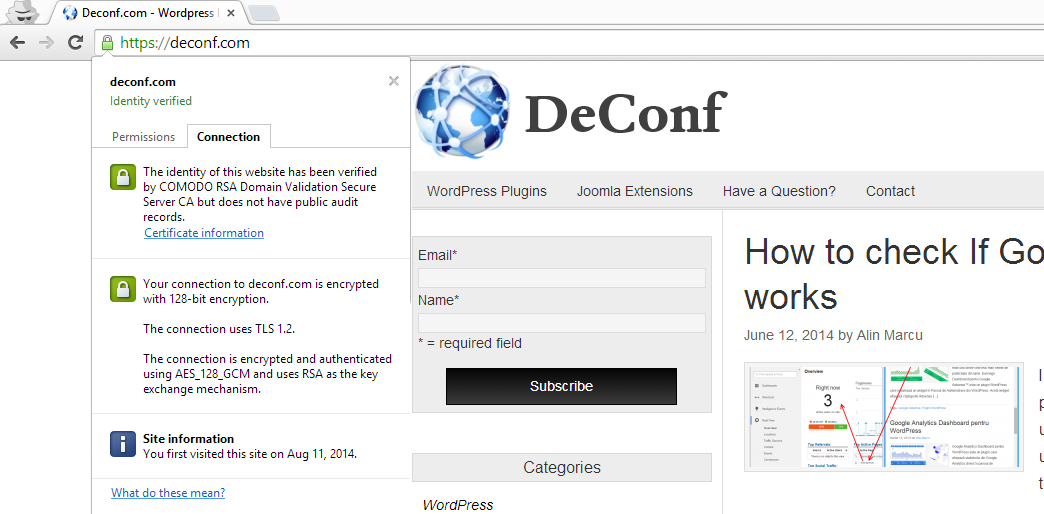
Task: Close the site info popup
Action: 393,81
